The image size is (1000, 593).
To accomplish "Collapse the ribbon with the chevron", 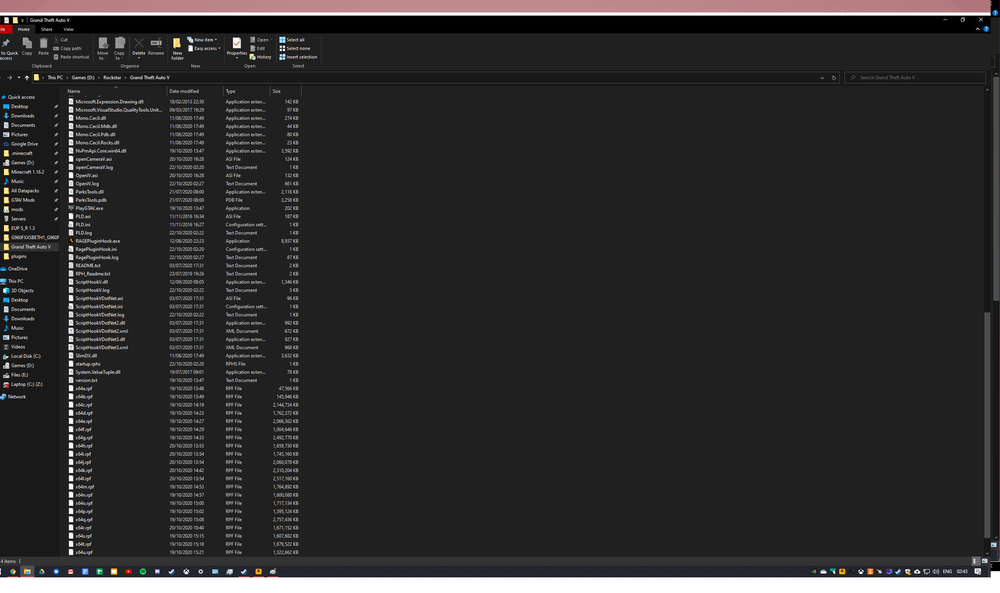I will pos(978,29).
